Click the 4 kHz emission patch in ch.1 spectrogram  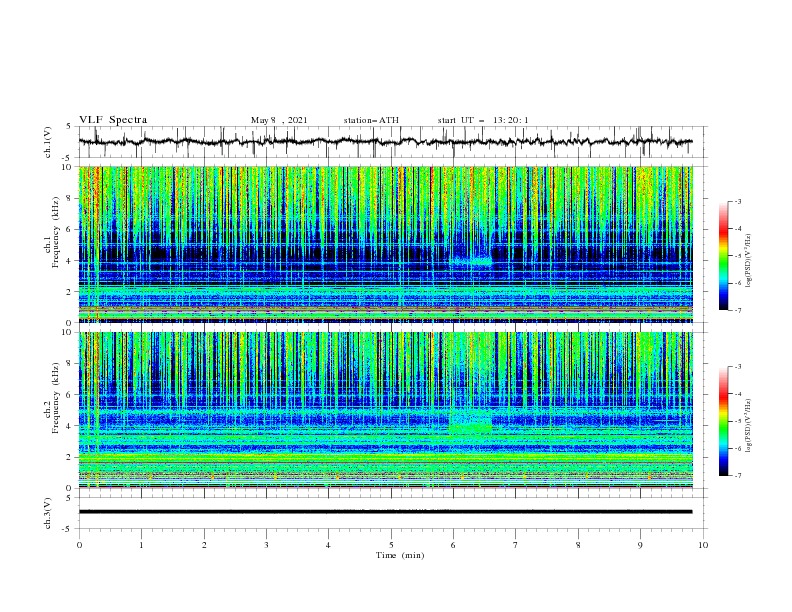click(471, 262)
